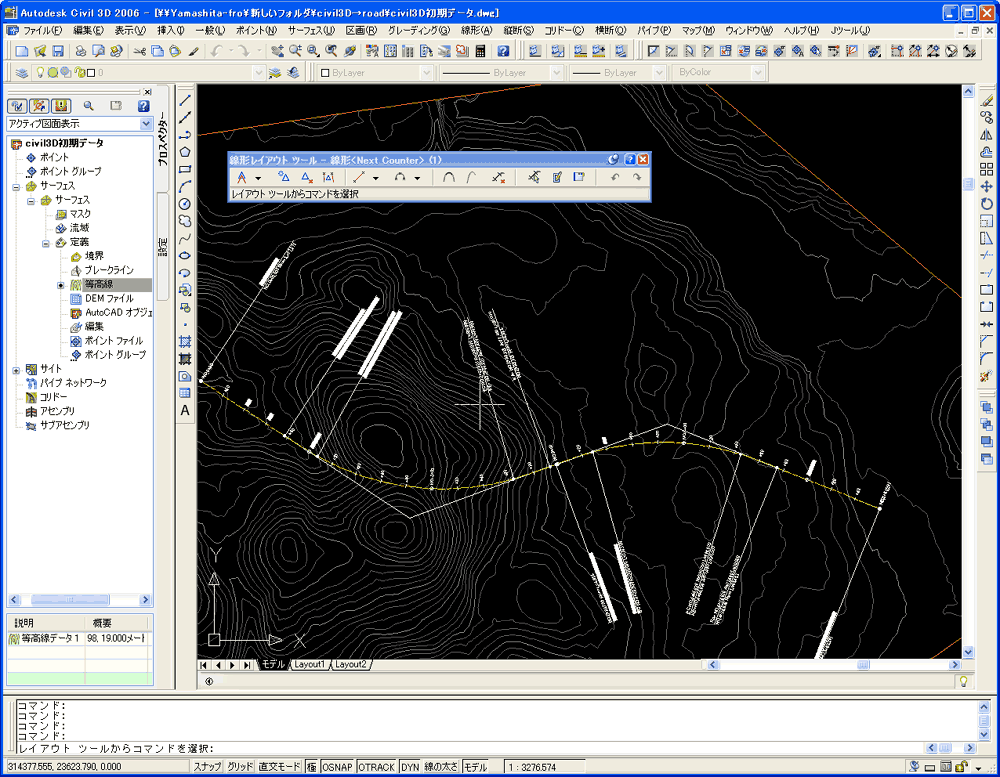Select the Circle draw tool

(185, 204)
